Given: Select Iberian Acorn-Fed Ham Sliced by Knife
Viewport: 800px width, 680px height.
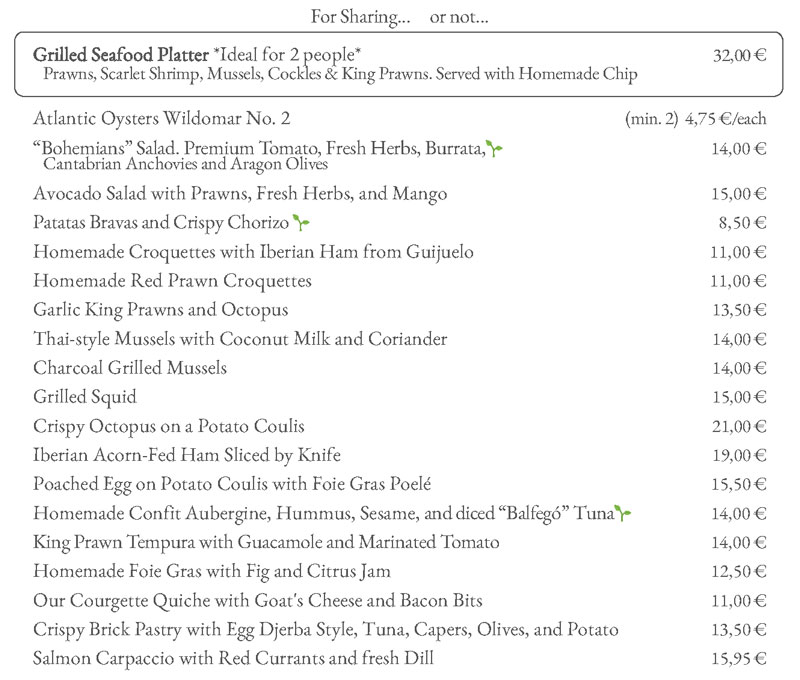Looking at the screenshot, I should coord(187,455).
